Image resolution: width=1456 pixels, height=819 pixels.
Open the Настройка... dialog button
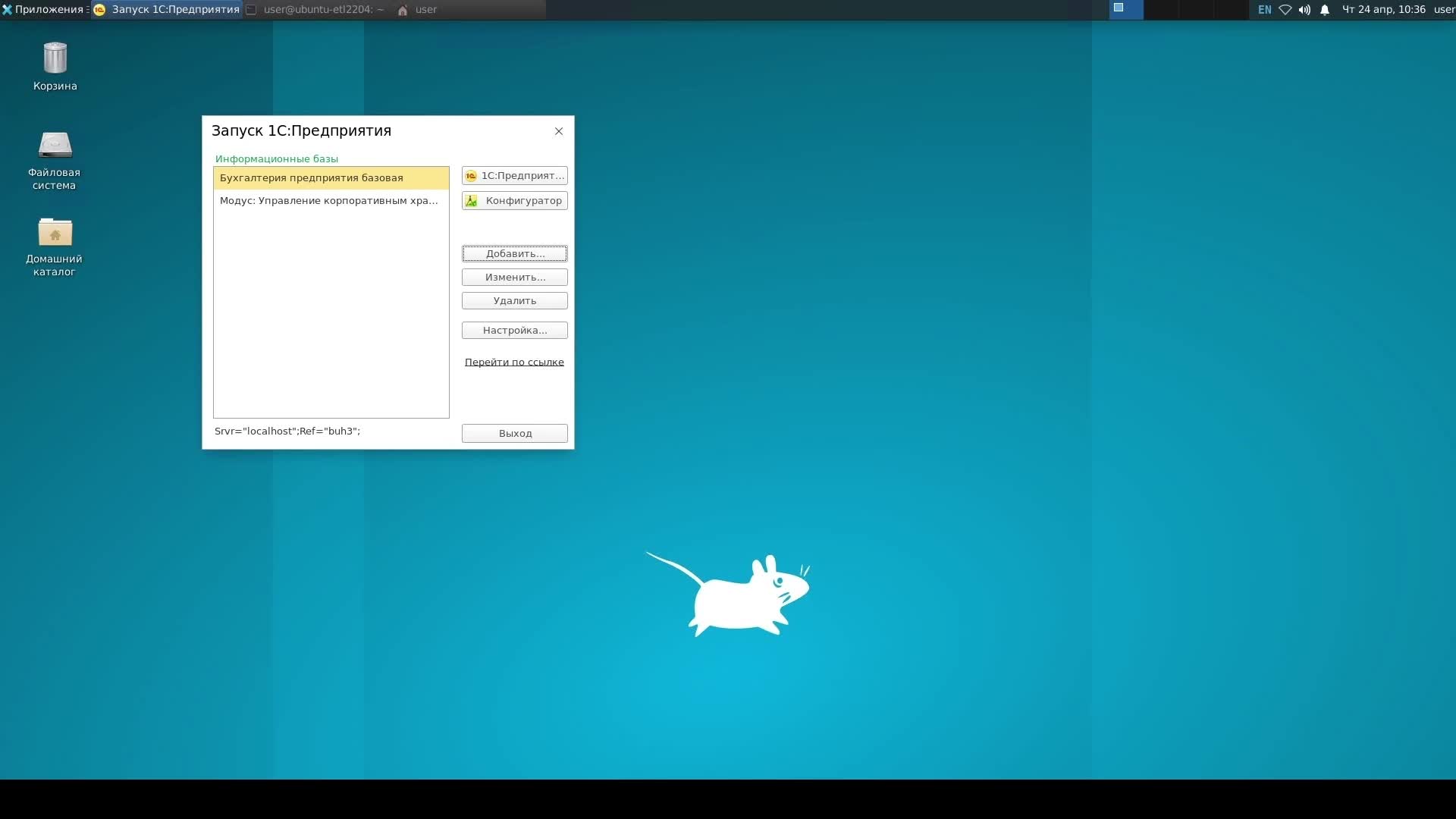tap(514, 331)
